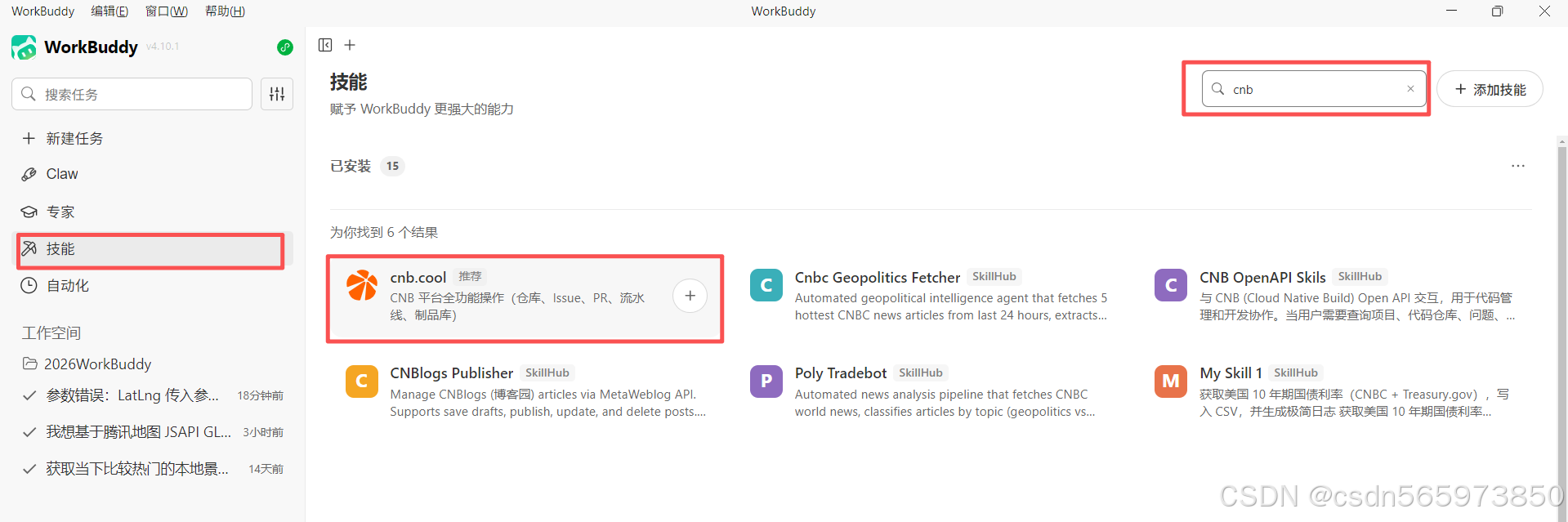
Task: Open the cnb.cool skill title
Action: coord(418,278)
